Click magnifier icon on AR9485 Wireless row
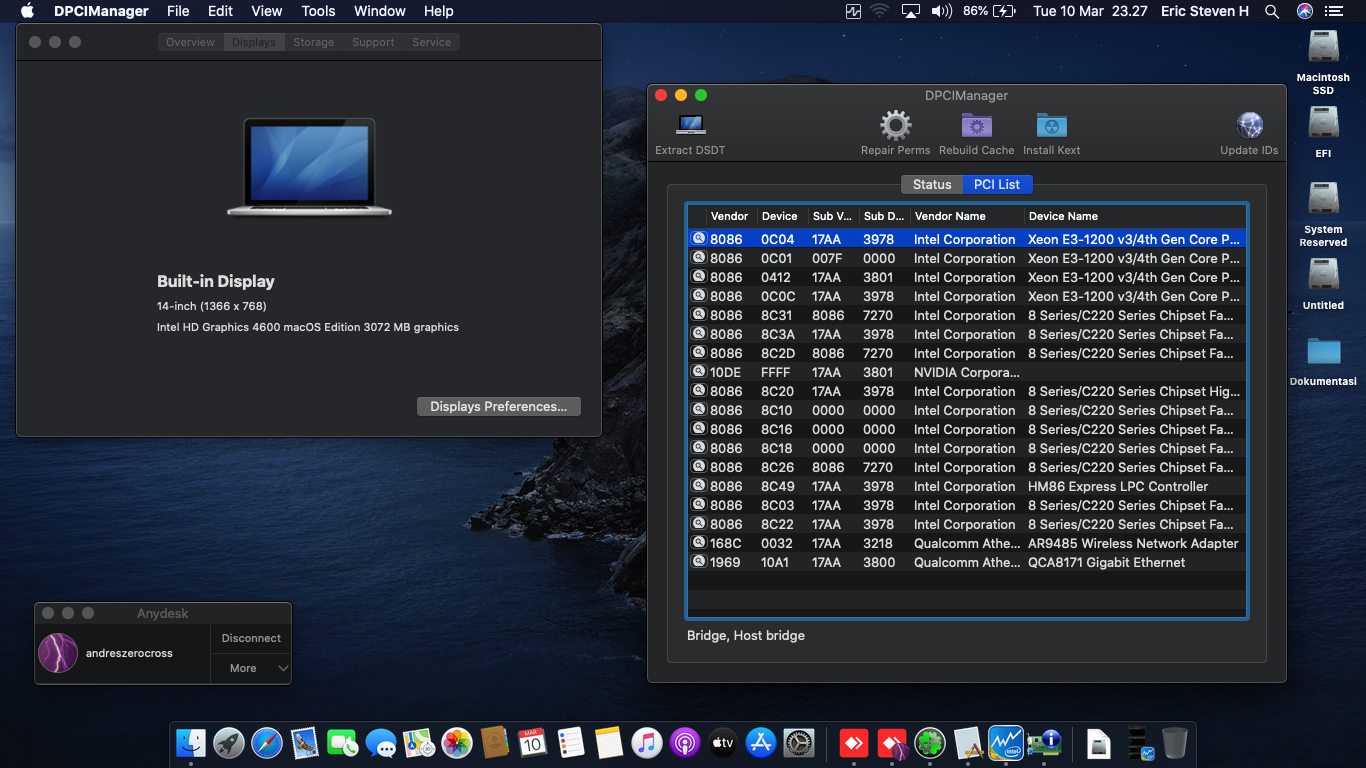Image resolution: width=1366 pixels, height=768 pixels. (x=699, y=543)
